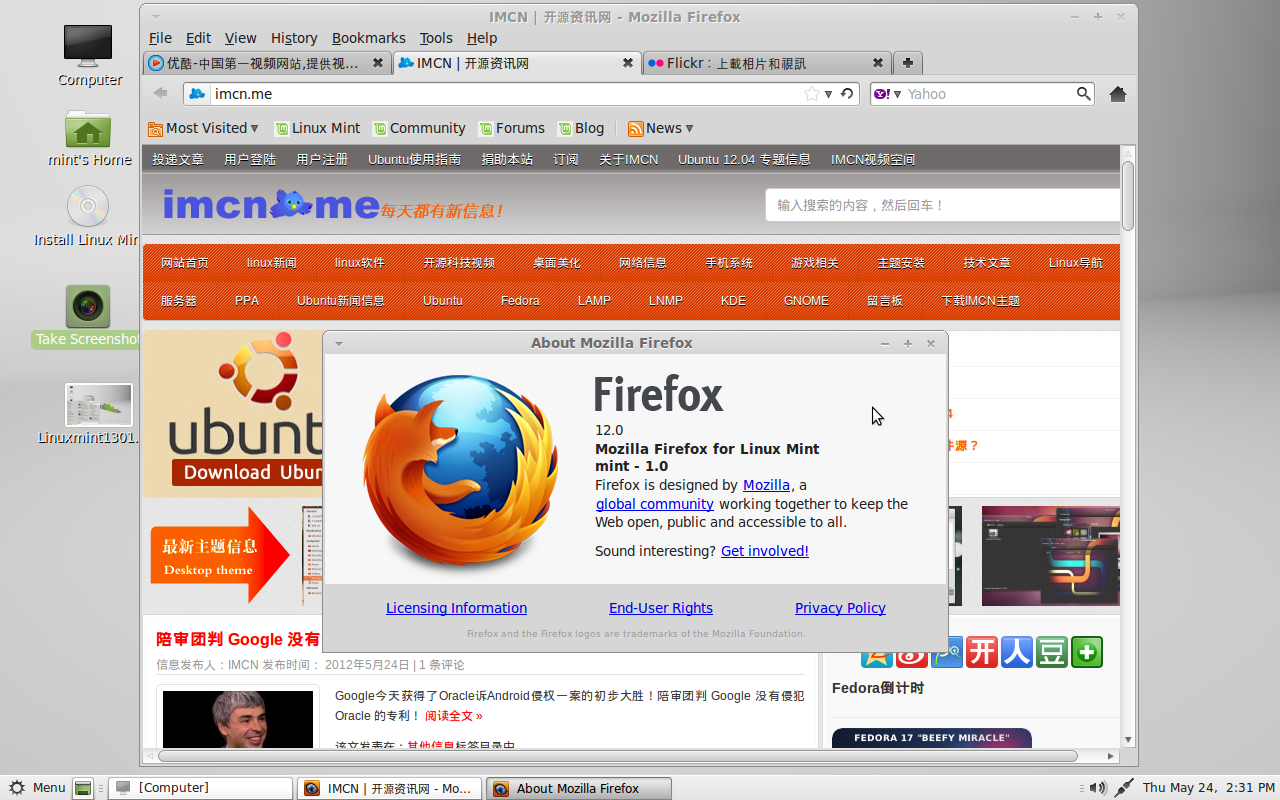This screenshot has height=800, width=1280.
Task: Expand the URL history dropdown arrow
Action: tap(829, 94)
